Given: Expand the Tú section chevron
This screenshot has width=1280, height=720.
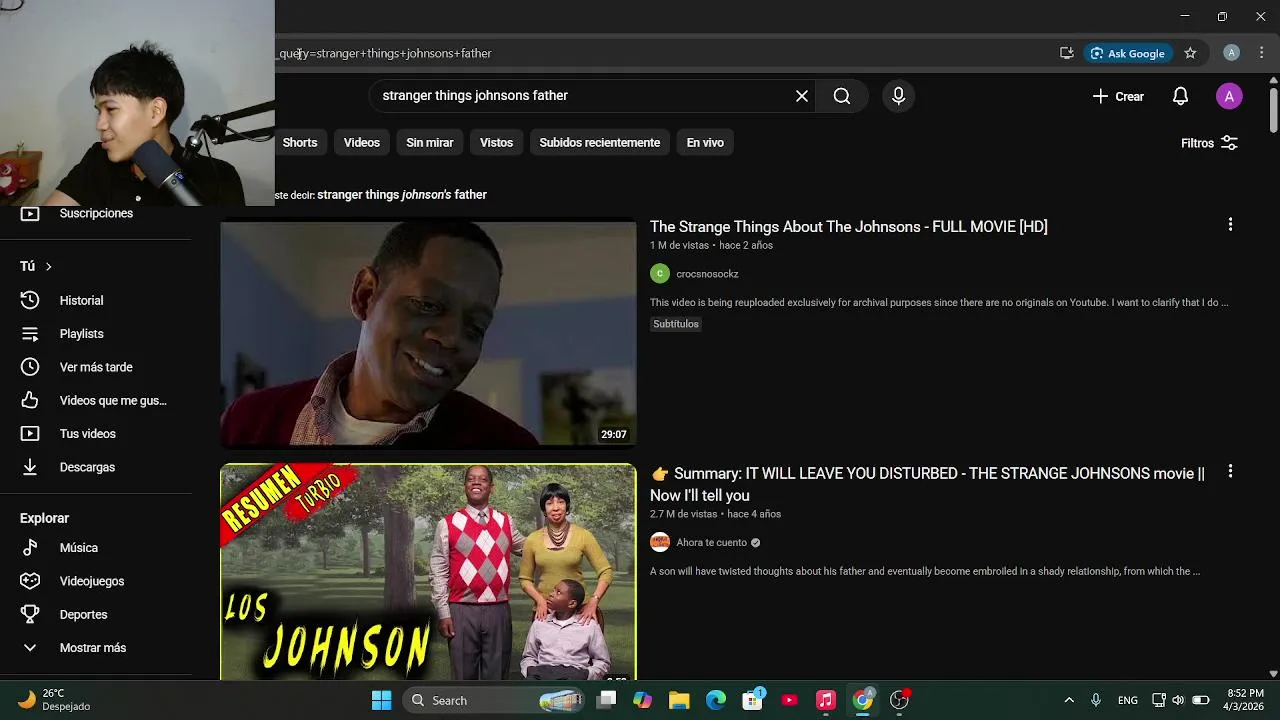Looking at the screenshot, I should point(48,266).
